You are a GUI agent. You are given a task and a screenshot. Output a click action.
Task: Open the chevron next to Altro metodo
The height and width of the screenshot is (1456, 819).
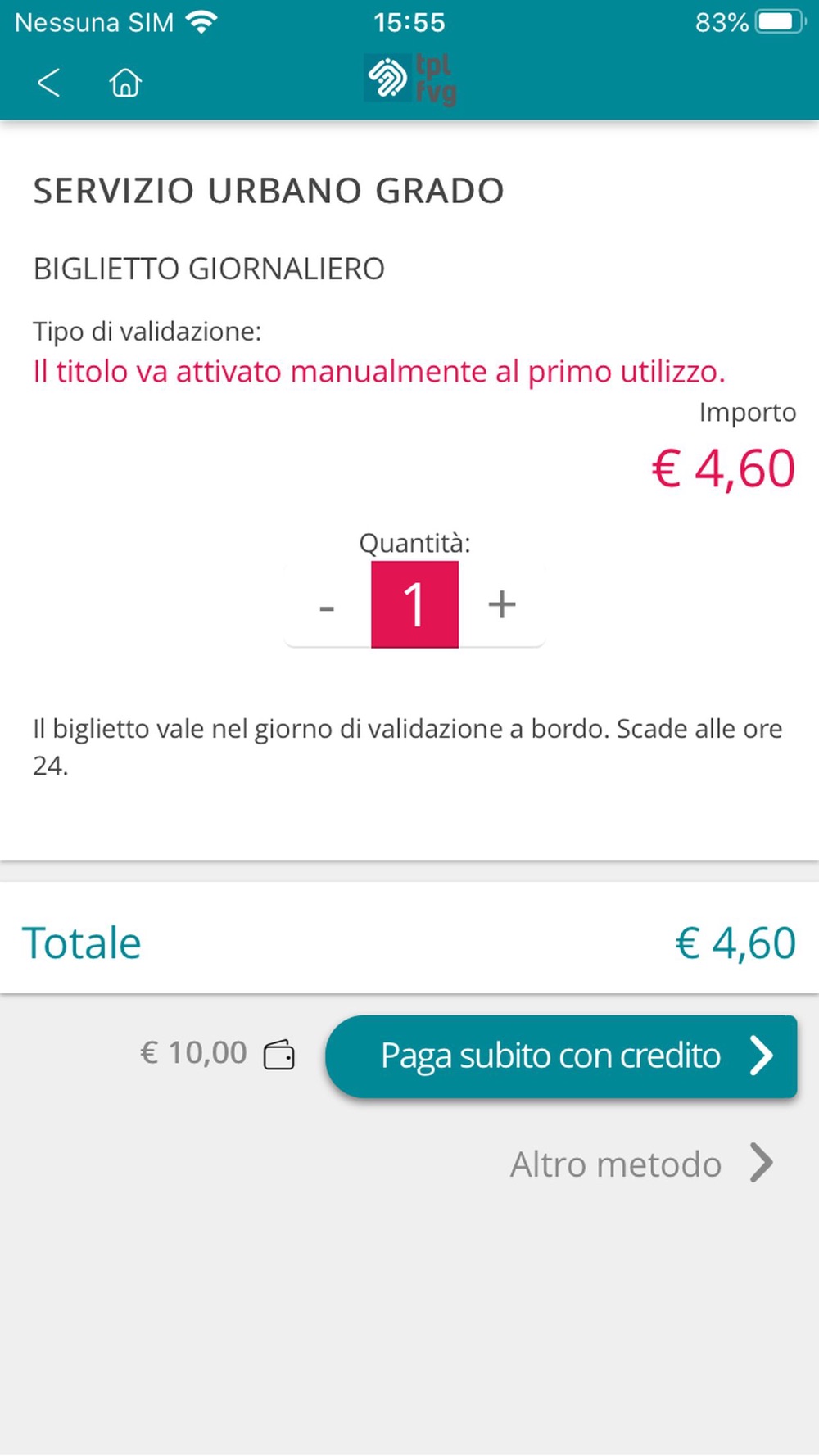tap(762, 1163)
